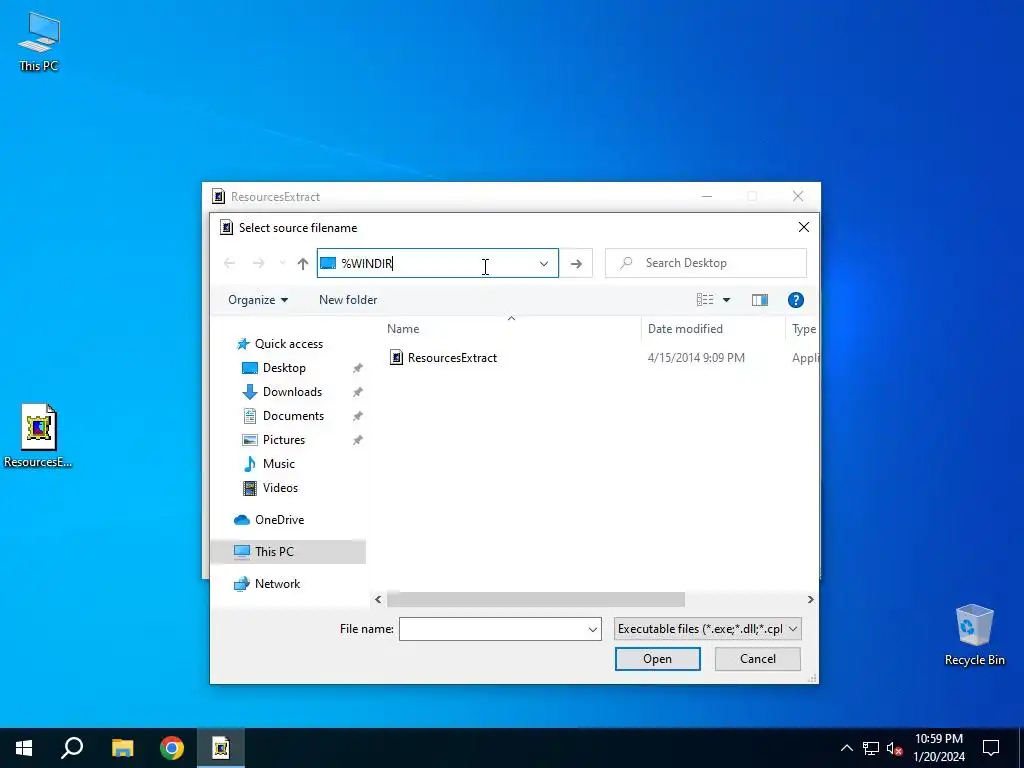The width and height of the screenshot is (1024, 768).
Task: Click the network tray icon
Action: pyautogui.click(x=871, y=748)
